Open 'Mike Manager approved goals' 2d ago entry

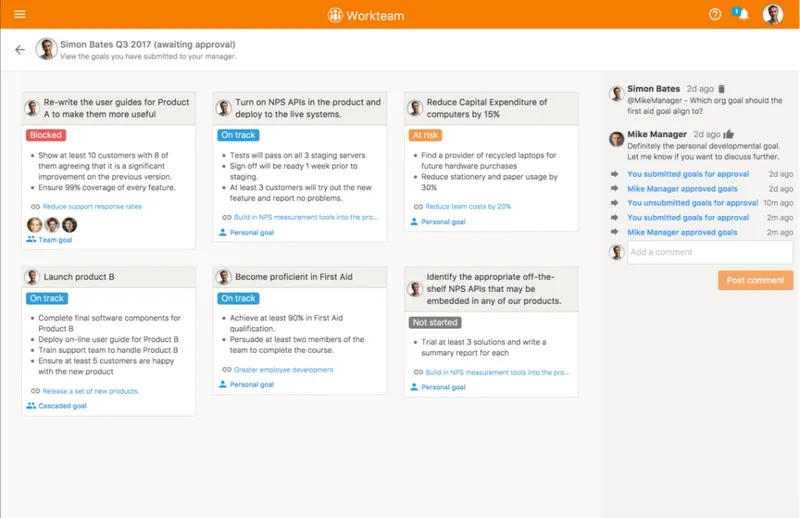[x=682, y=189]
